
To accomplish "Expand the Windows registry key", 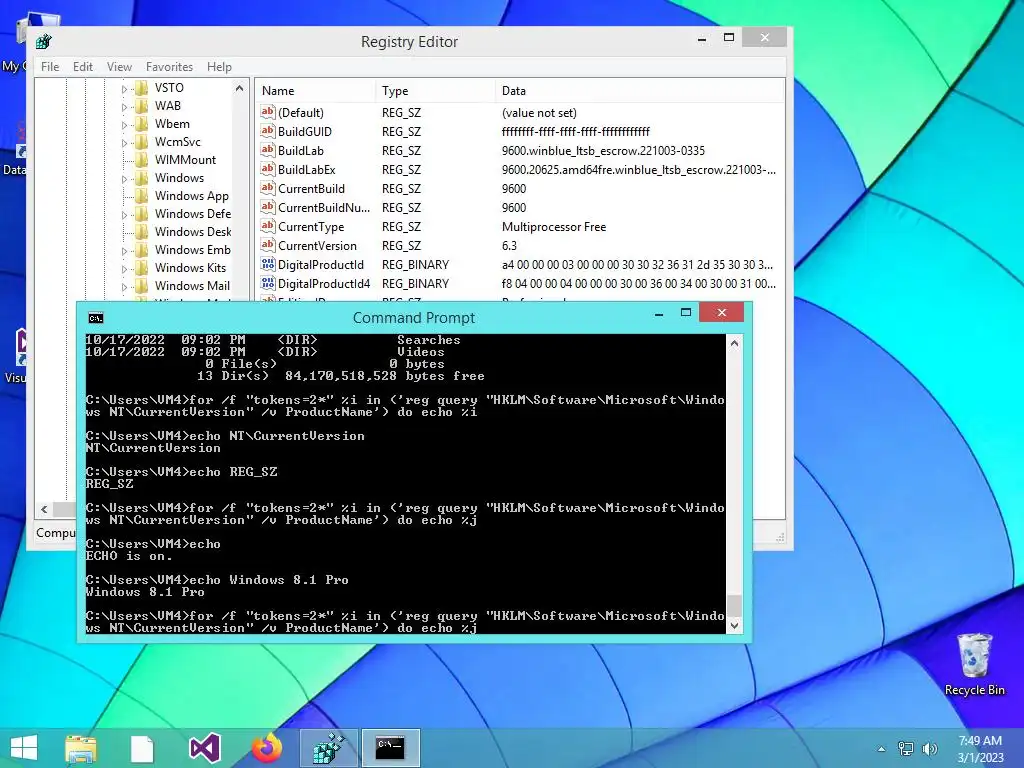I will [124, 178].
